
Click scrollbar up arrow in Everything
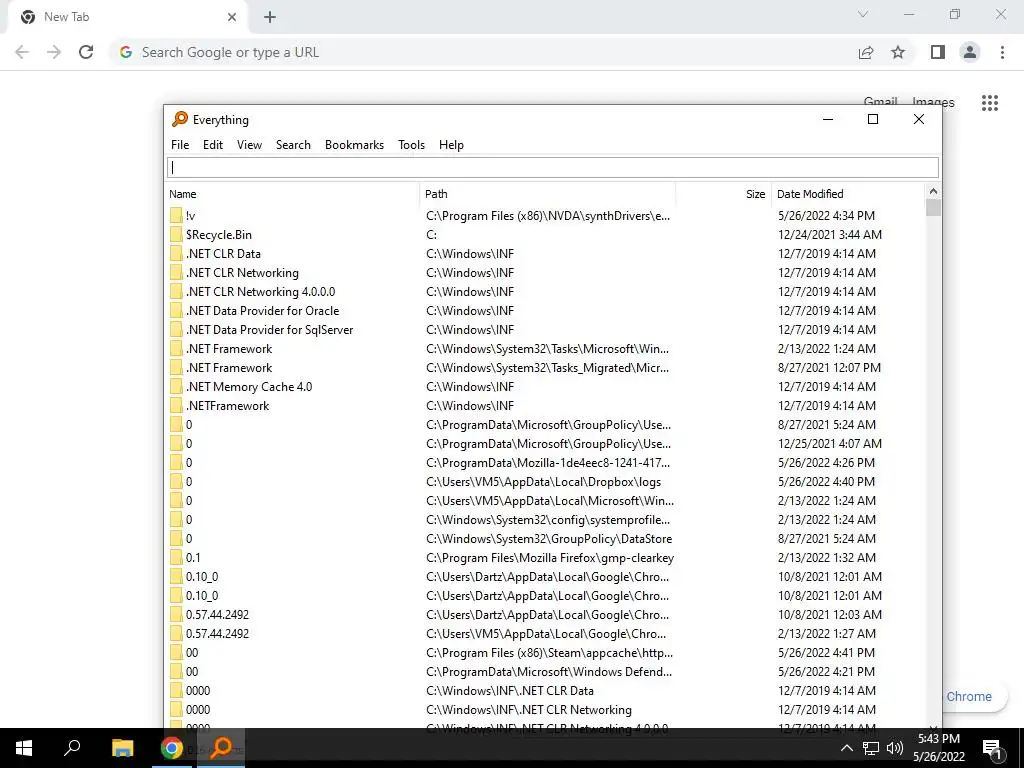pos(933,191)
